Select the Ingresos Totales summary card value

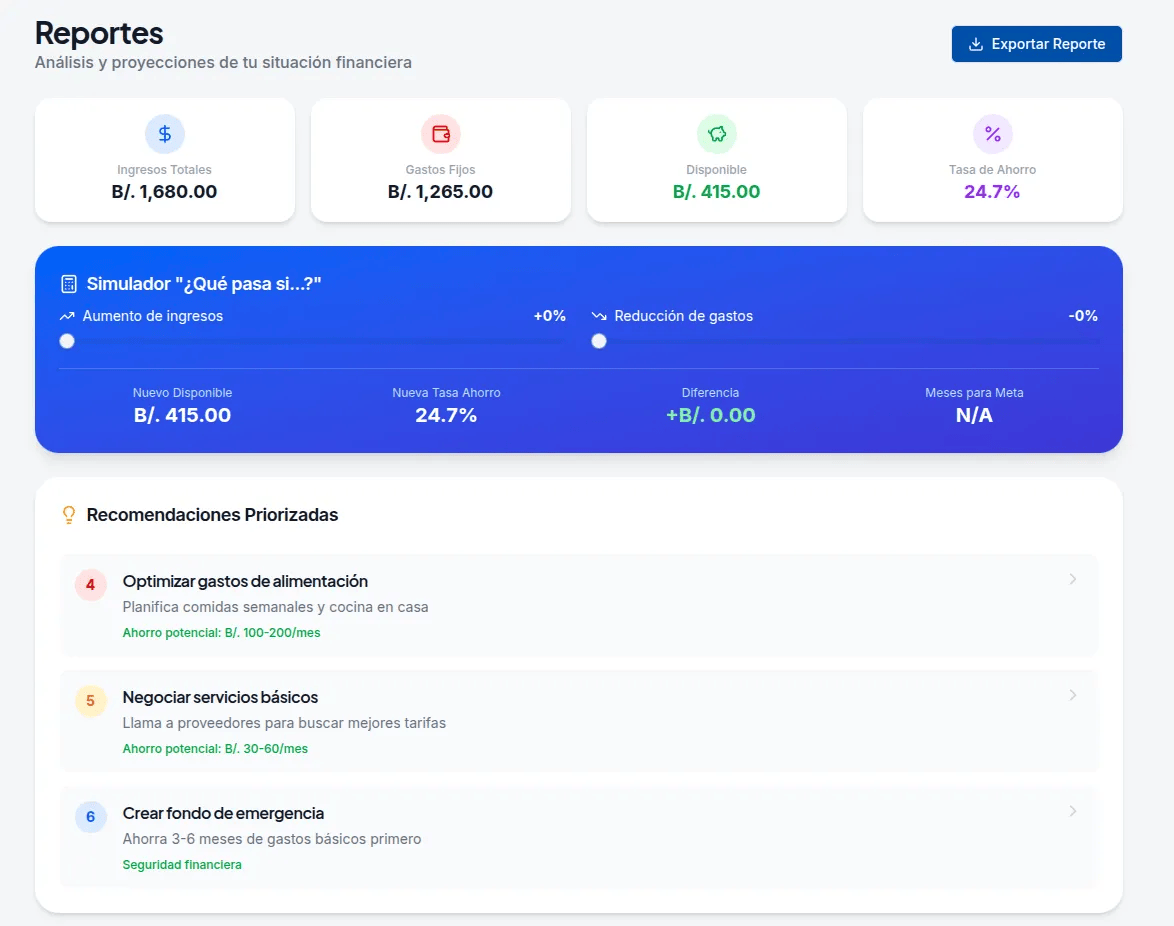pos(164,192)
